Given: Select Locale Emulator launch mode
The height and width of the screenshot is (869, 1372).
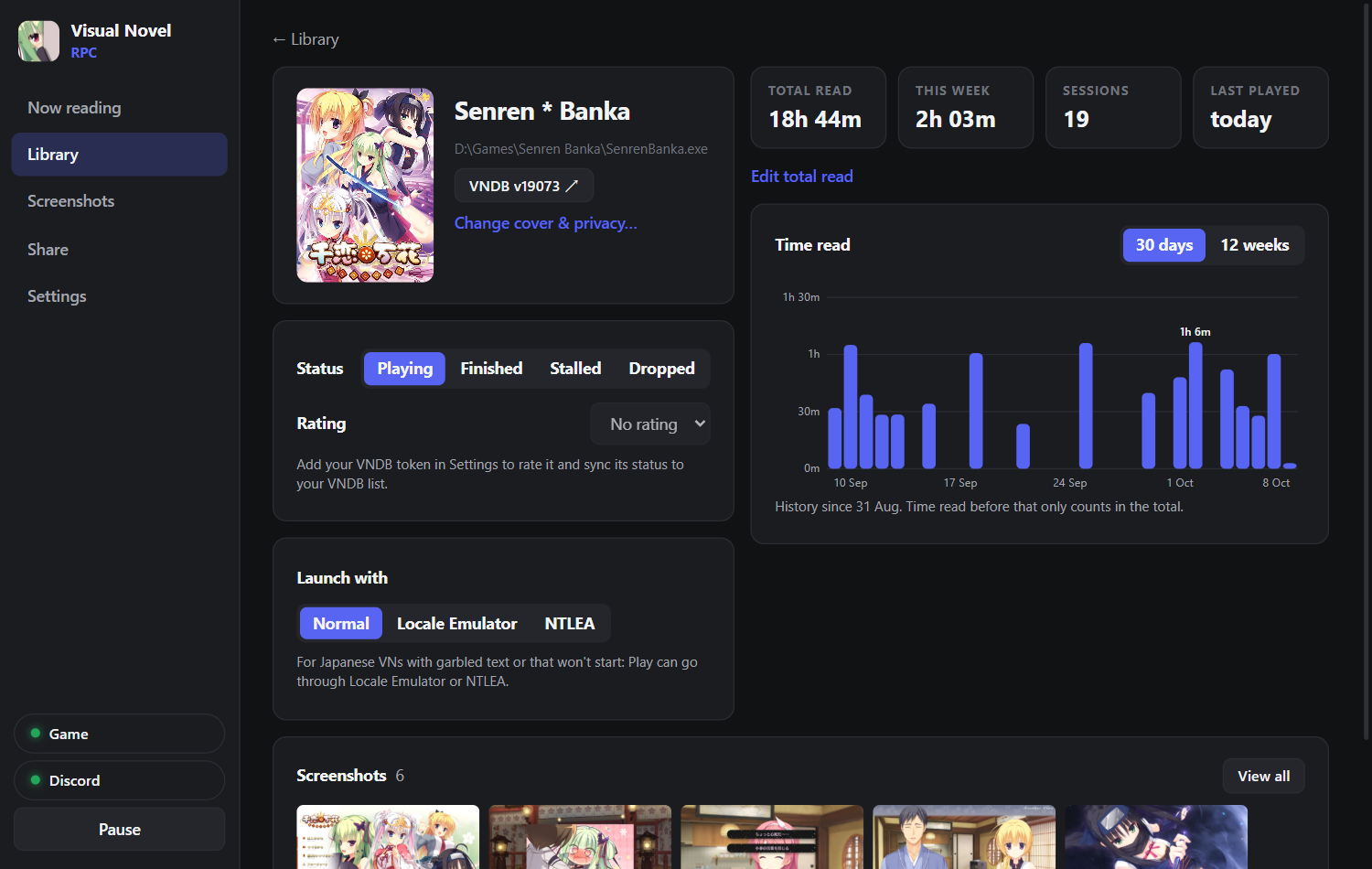Looking at the screenshot, I should tap(457, 624).
